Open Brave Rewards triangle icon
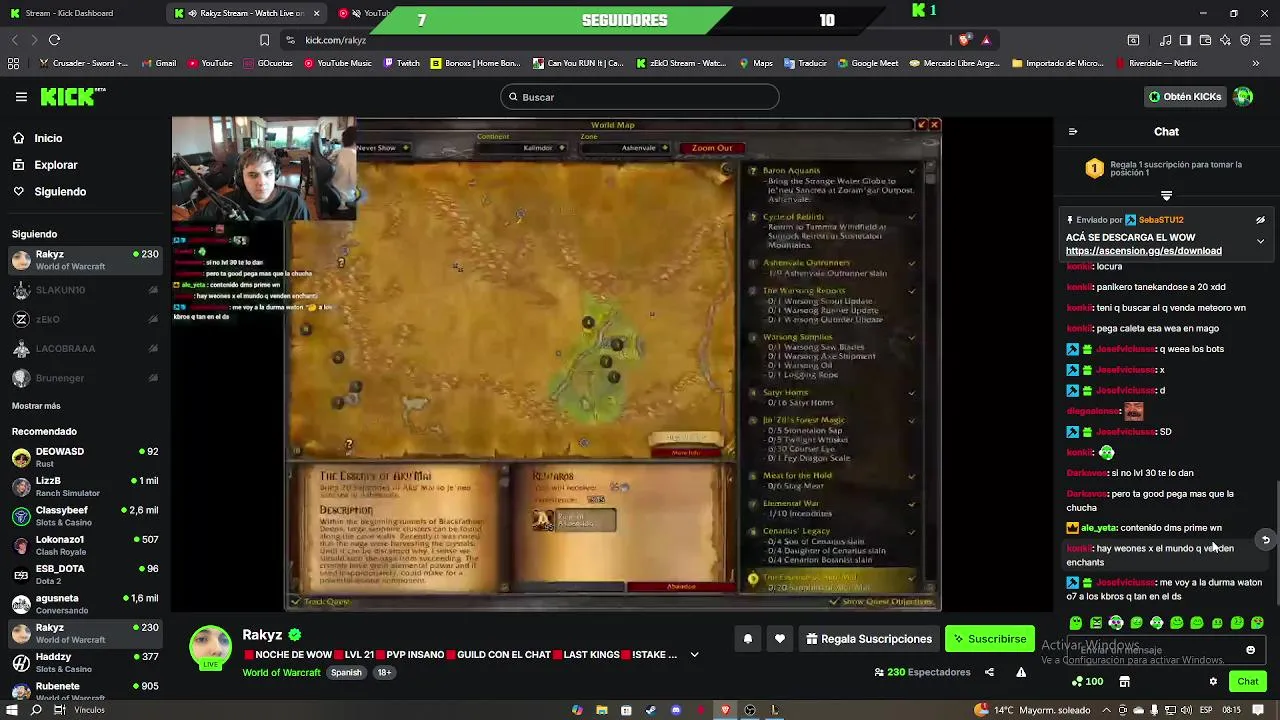 click(986, 40)
